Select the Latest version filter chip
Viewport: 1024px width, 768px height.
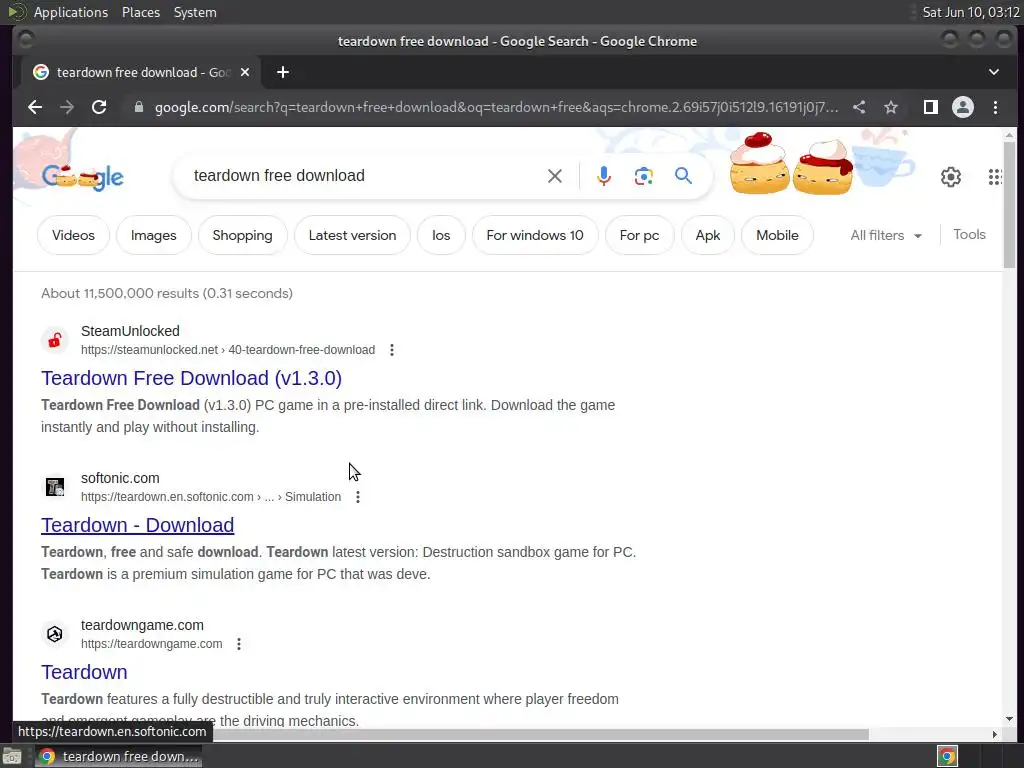point(353,235)
